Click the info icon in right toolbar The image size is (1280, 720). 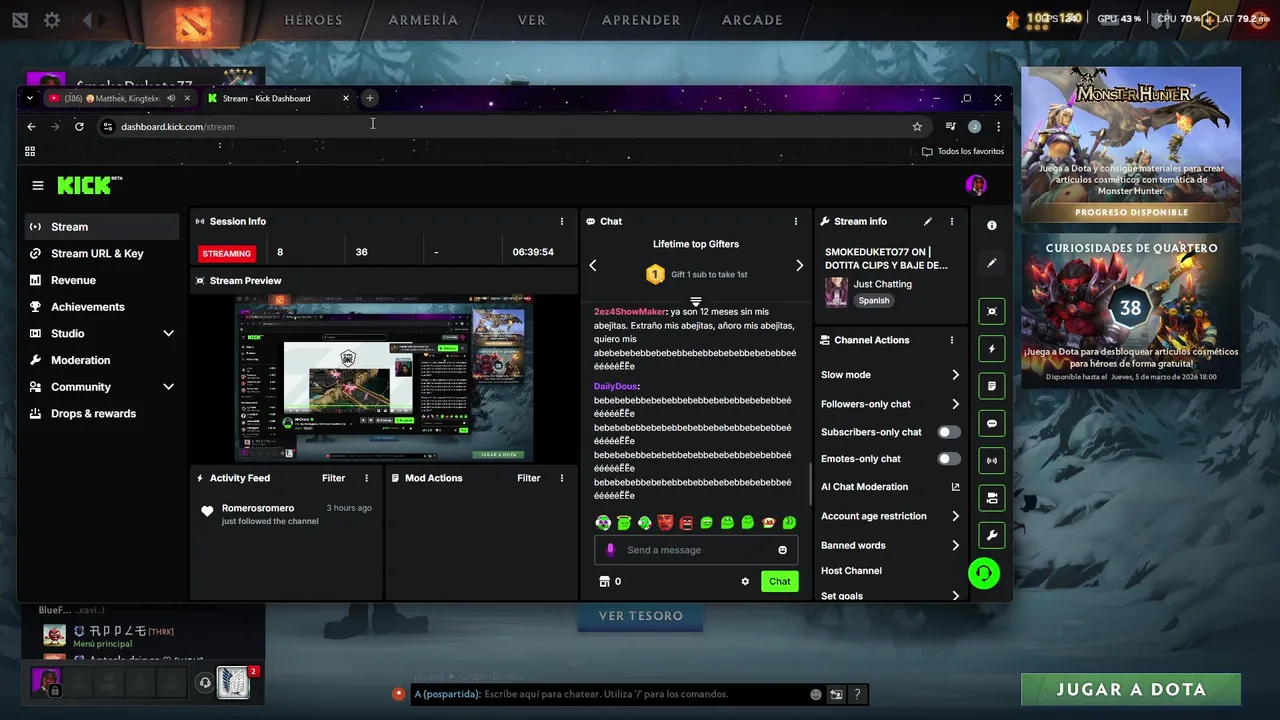[x=992, y=226]
